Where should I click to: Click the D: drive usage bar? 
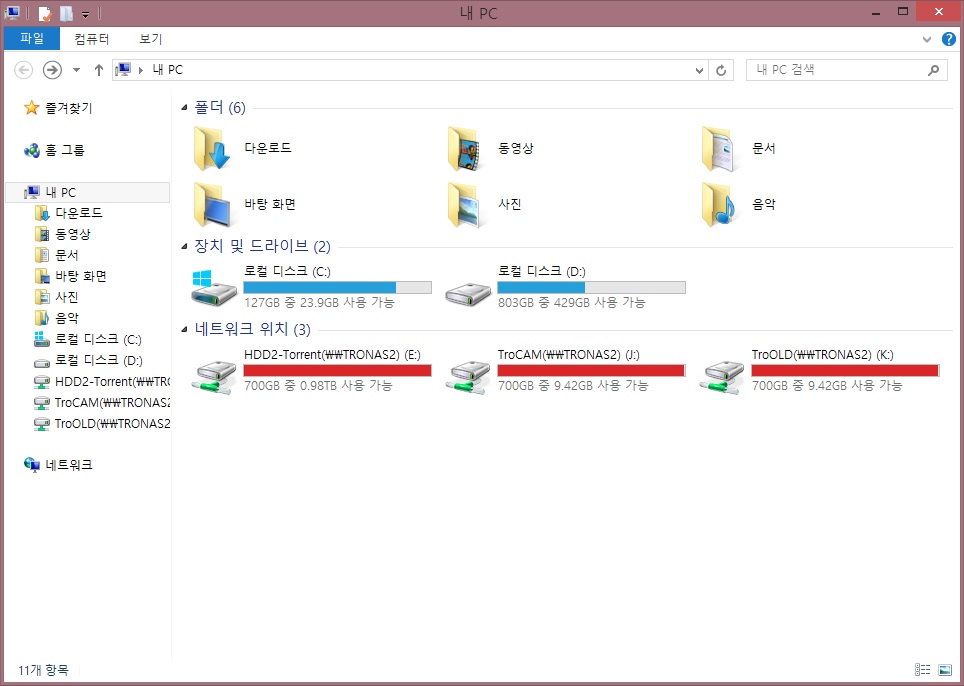point(591,287)
